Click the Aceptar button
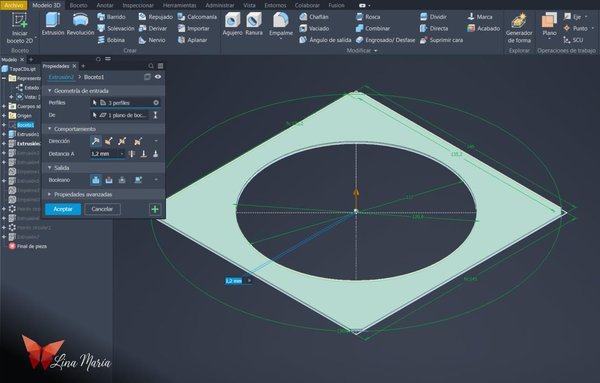Viewport: 600px width, 383px height. [x=63, y=209]
